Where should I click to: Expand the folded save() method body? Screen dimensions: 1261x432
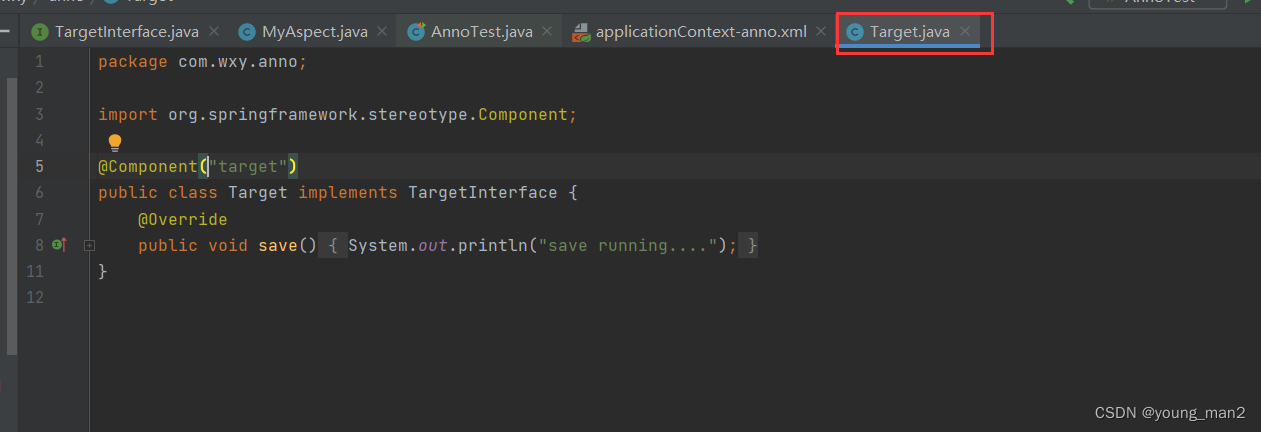point(89,245)
